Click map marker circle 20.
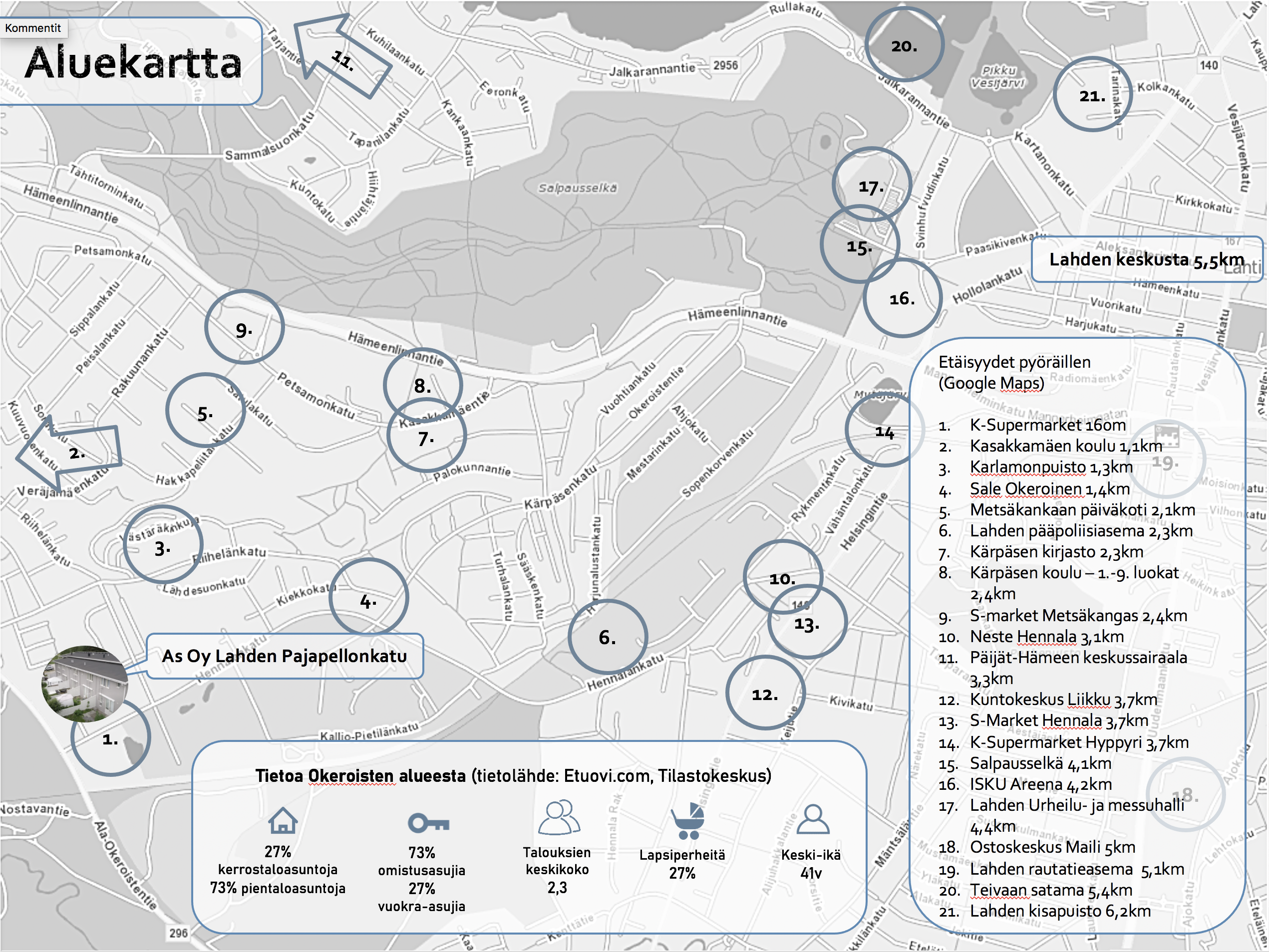The image size is (1269, 952). 904,44
